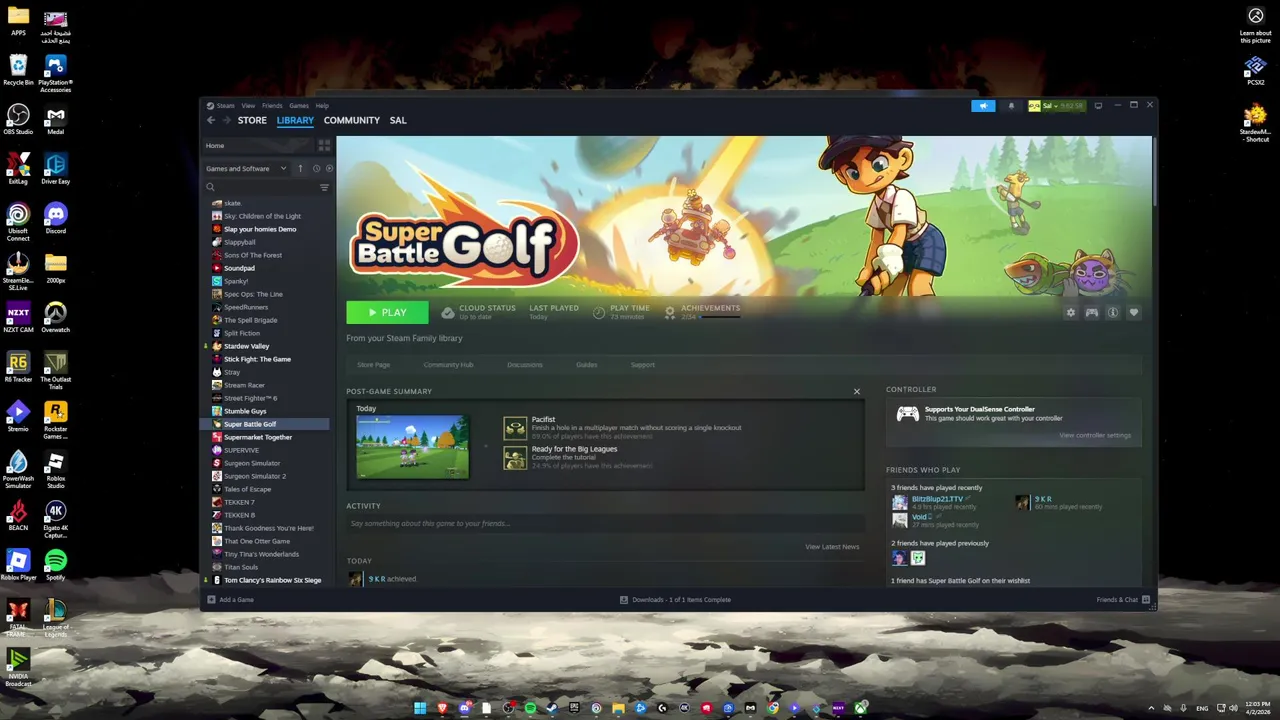Open controller layout icon for this game
This screenshot has width=1280, height=720.
tap(1092, 313)
